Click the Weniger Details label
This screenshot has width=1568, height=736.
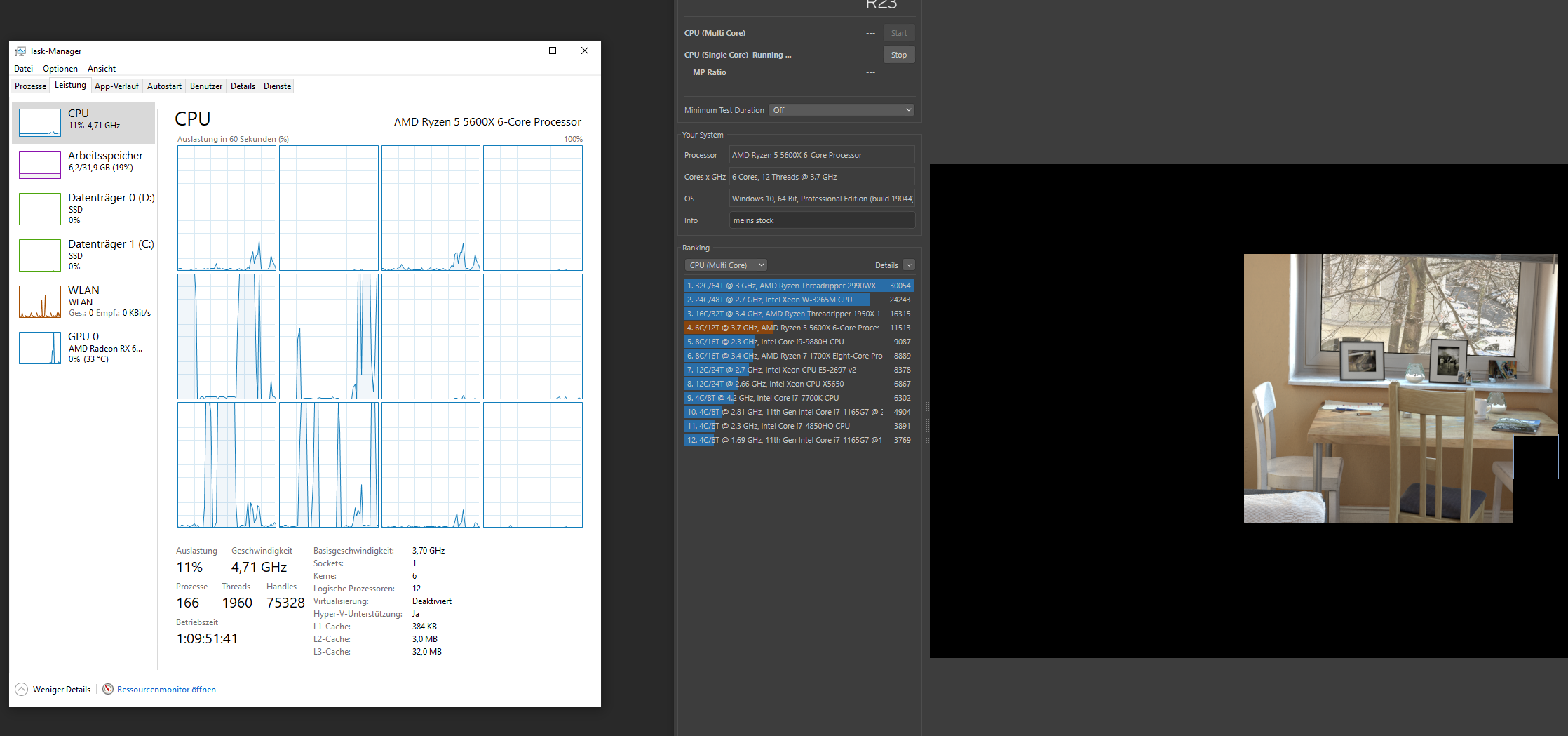62,690
